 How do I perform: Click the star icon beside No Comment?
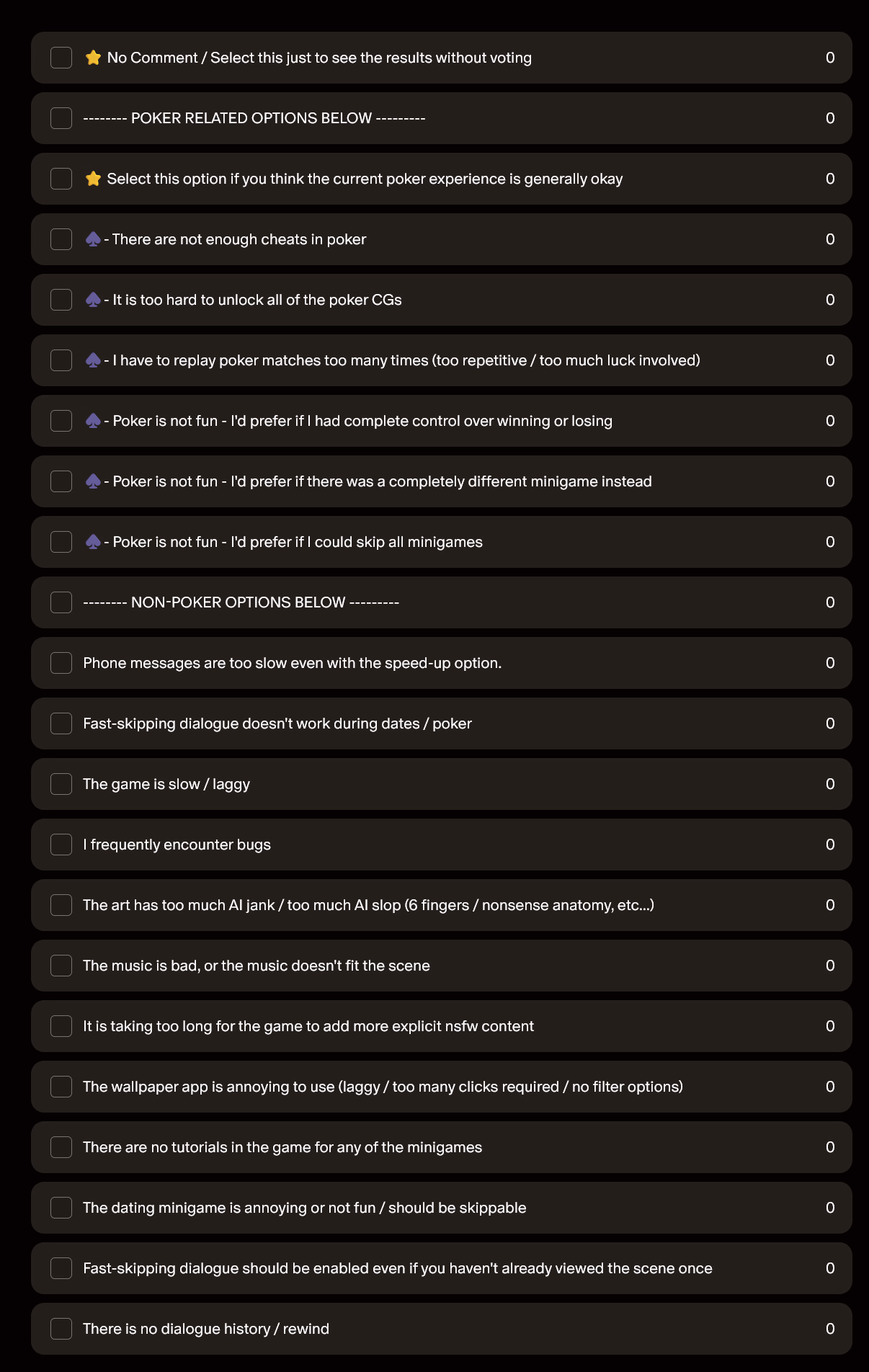[x=93, y=58]
